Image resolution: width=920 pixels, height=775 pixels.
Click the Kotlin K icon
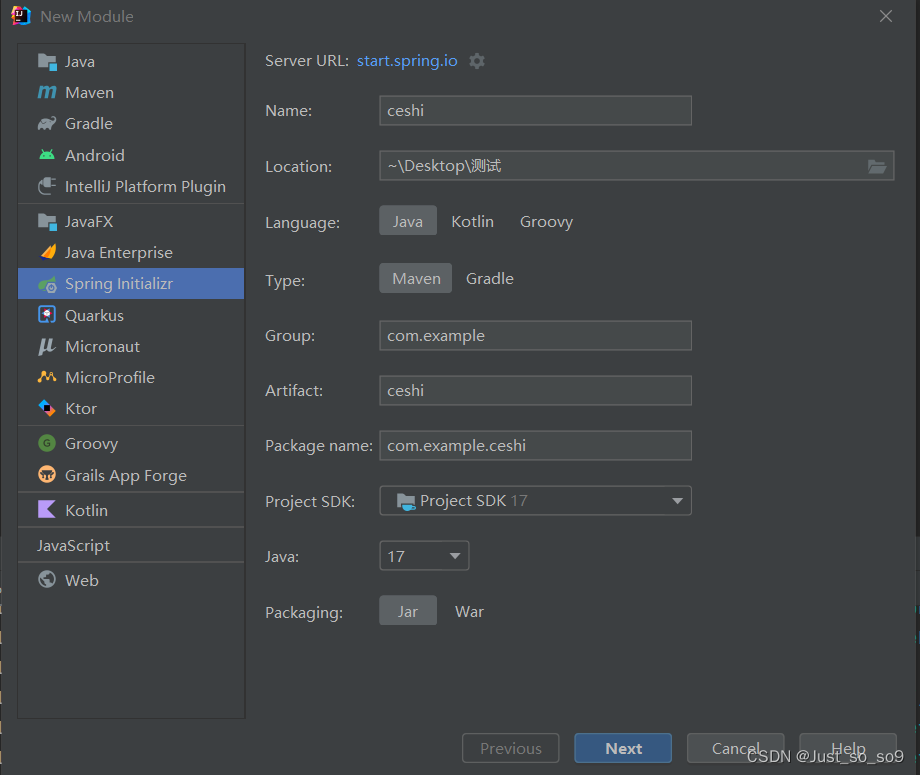[47, 509]
